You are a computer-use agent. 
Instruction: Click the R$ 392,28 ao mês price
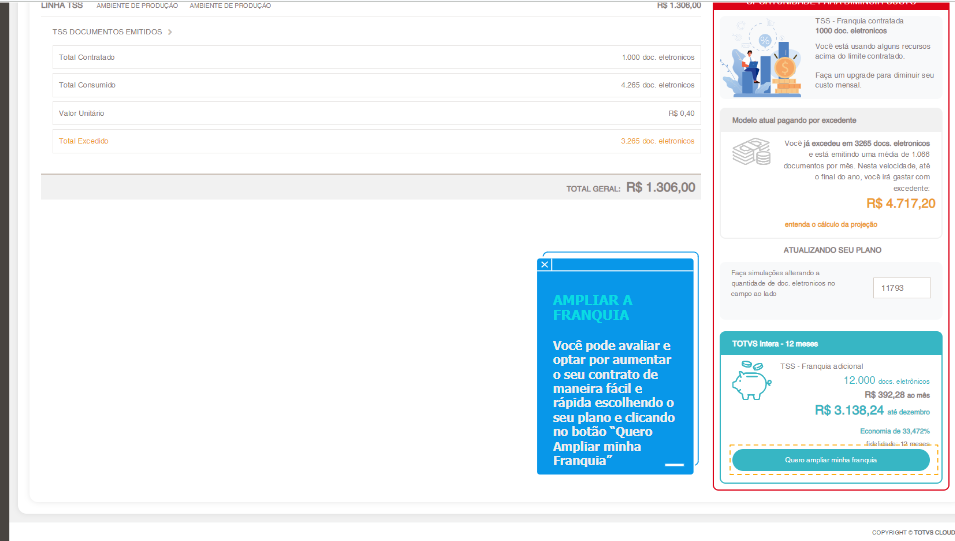pos(897,395)
